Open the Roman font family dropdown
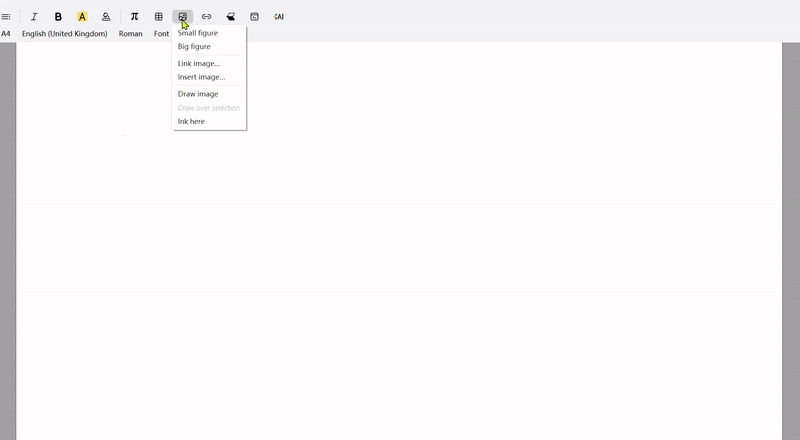The width and height of the screenshot is (800, 440). coord(130,34)
